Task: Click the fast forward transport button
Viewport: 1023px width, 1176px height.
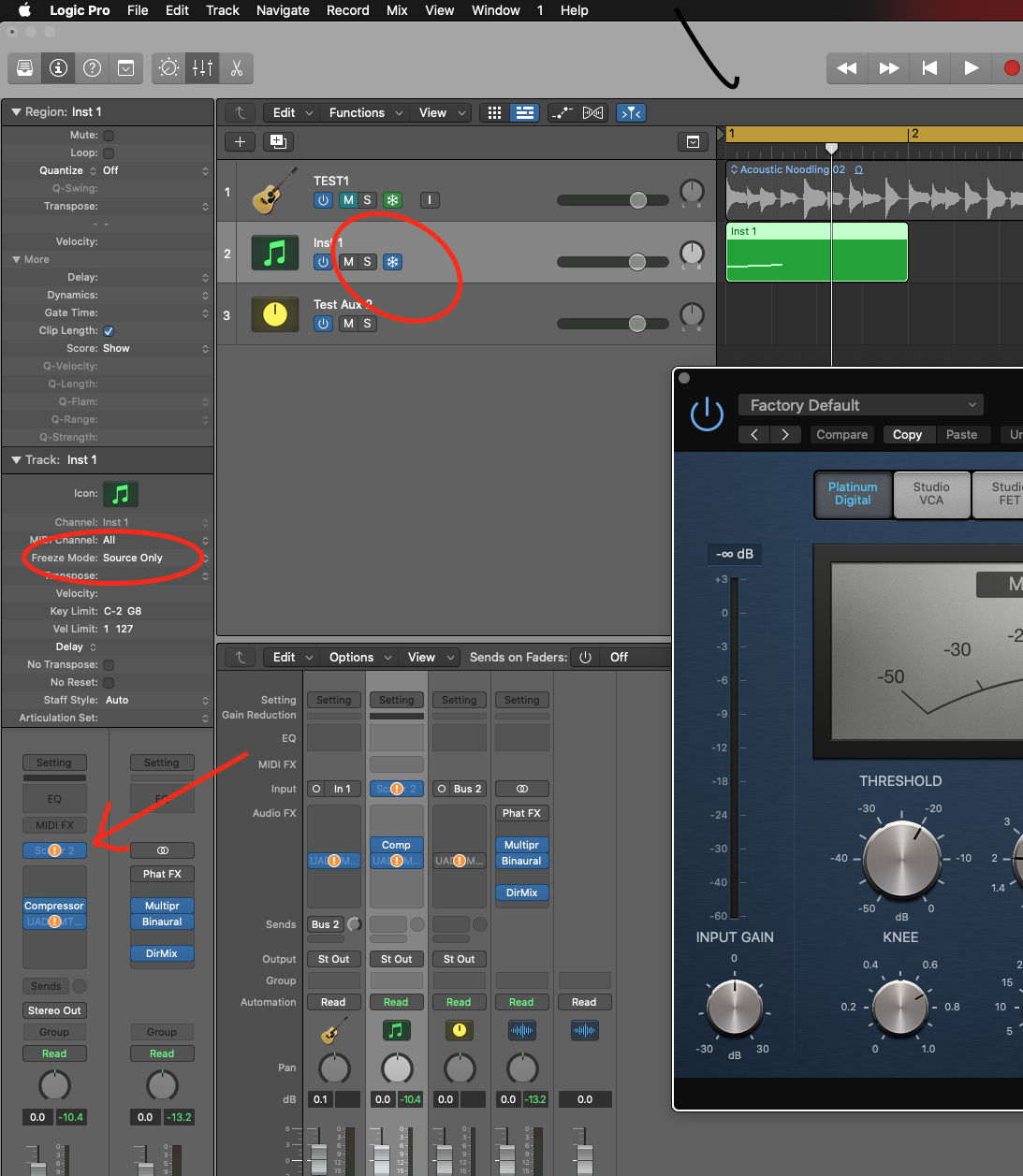Action: click(x=889, y=68)
